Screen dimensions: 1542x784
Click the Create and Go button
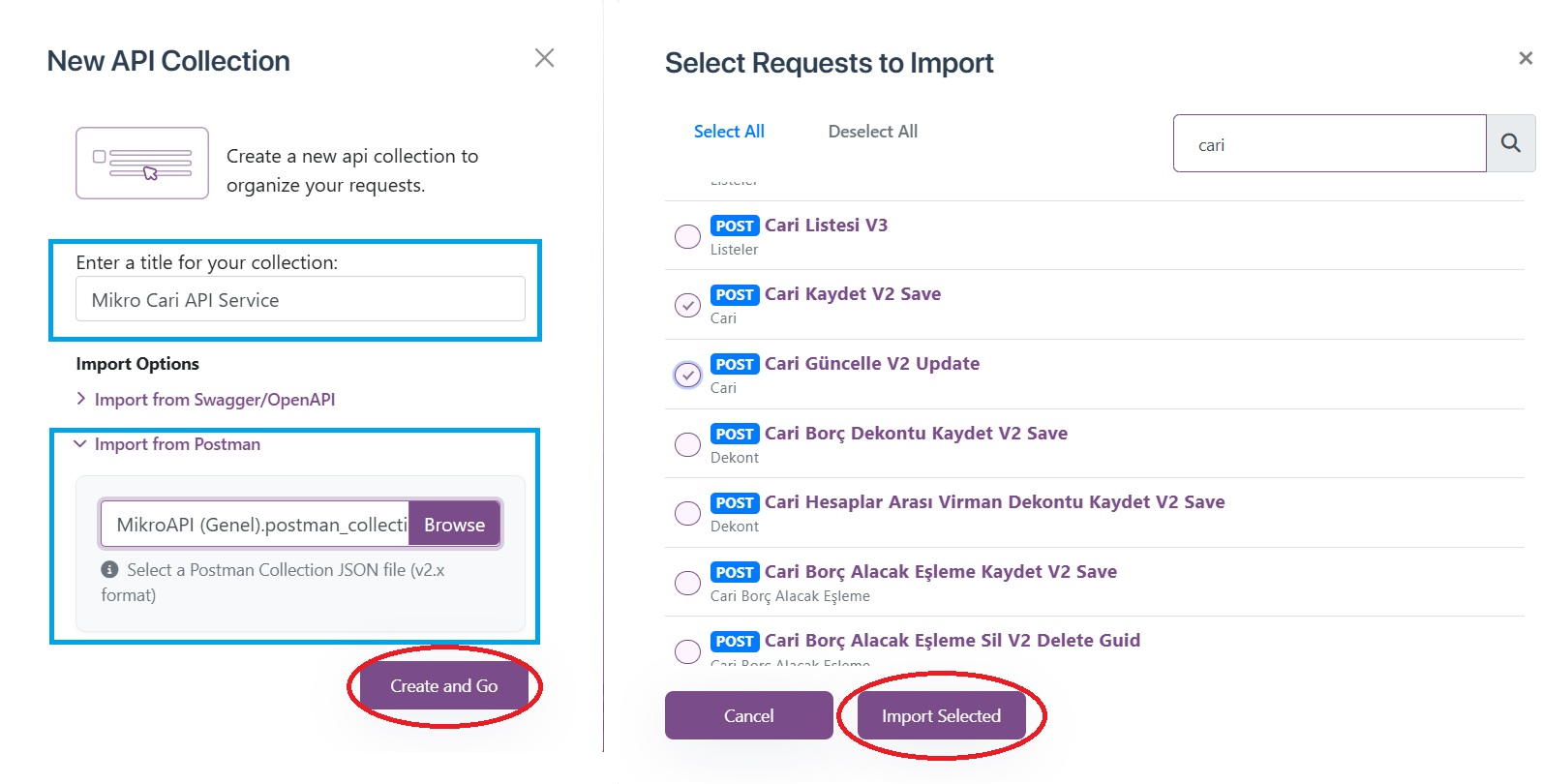pos(443,685)
